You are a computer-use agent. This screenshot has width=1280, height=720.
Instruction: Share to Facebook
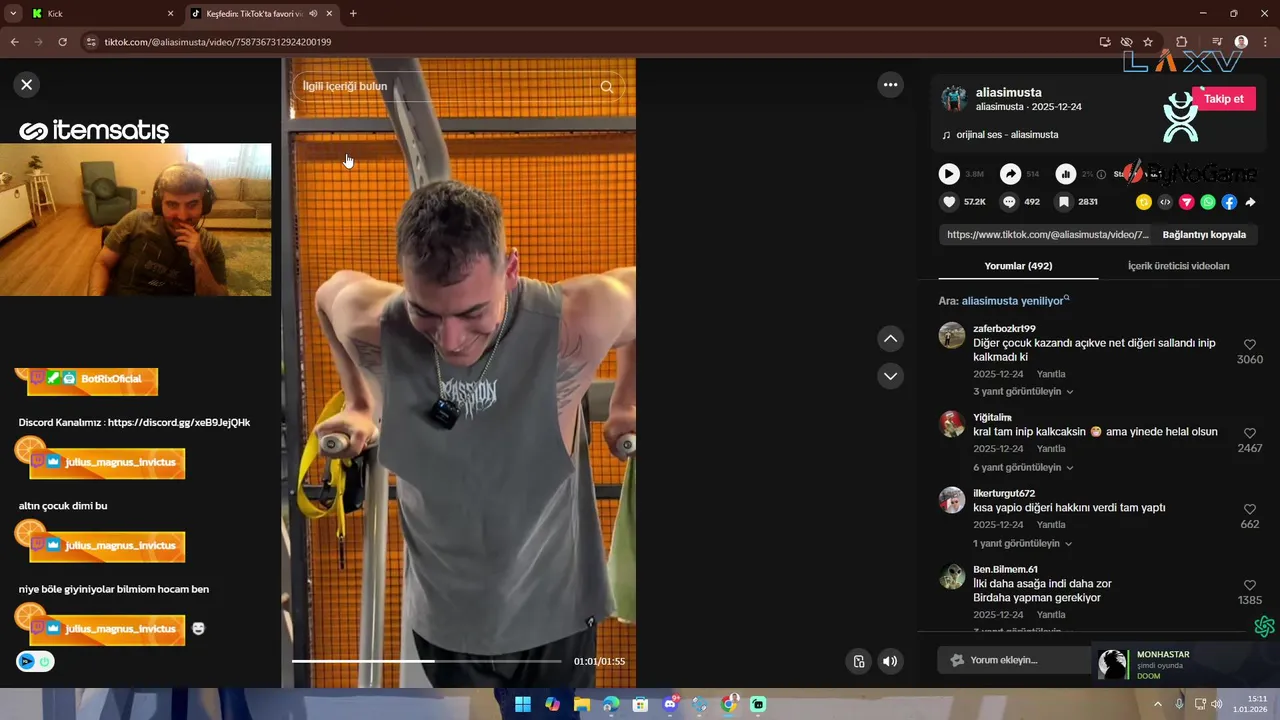(x=1229, y=202)
